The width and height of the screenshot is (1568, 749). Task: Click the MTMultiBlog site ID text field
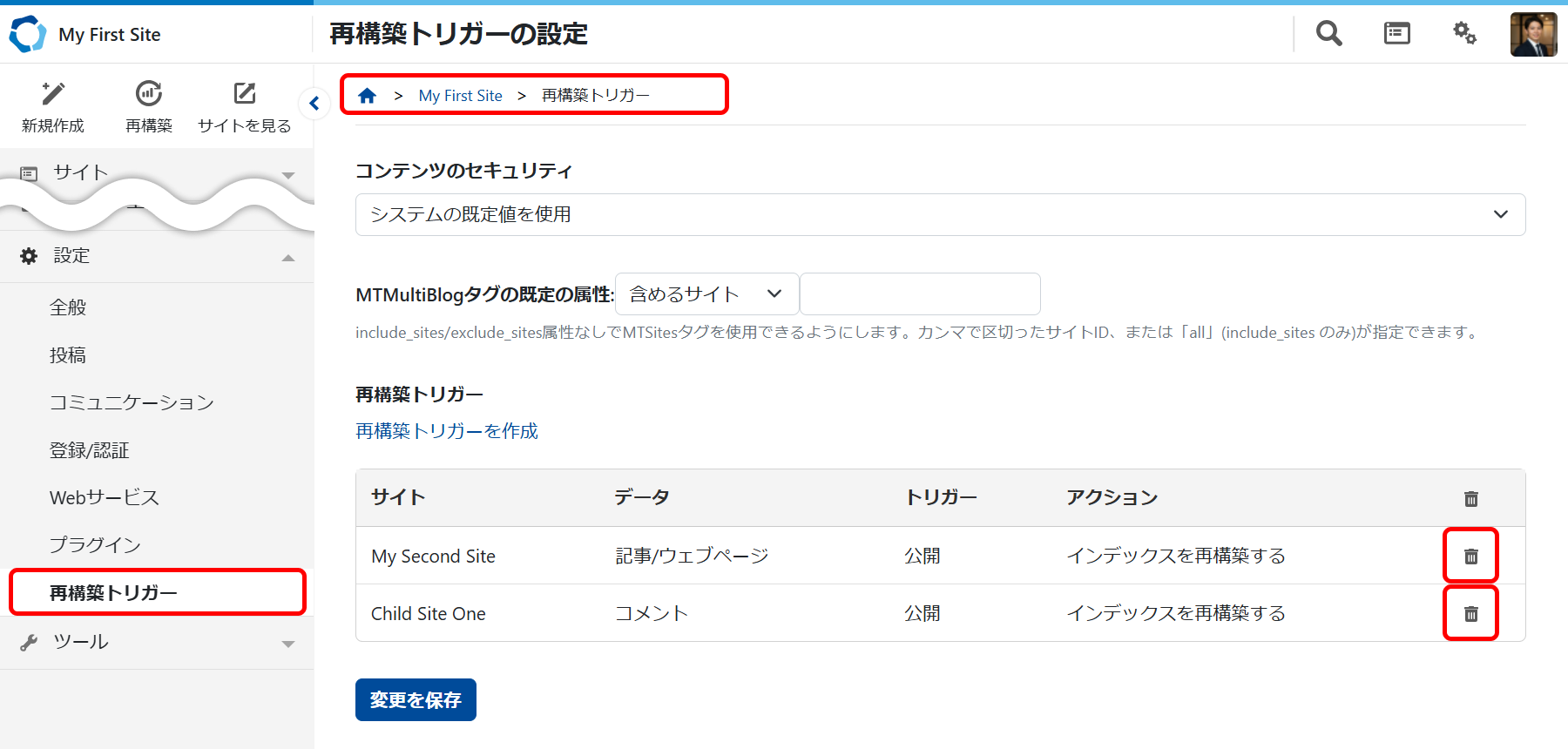point(920,294)
